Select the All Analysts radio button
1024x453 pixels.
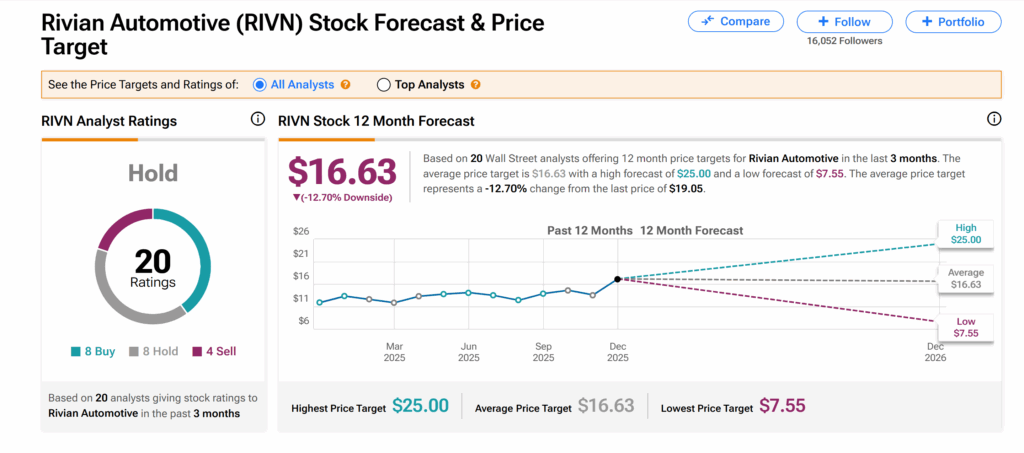tap(260, 85)
